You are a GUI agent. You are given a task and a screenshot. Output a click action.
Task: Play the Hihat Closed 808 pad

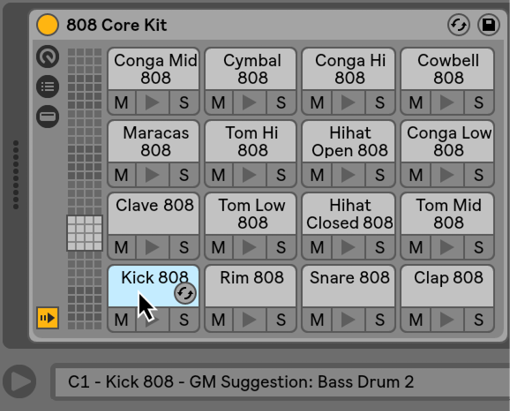coord(348,247)
